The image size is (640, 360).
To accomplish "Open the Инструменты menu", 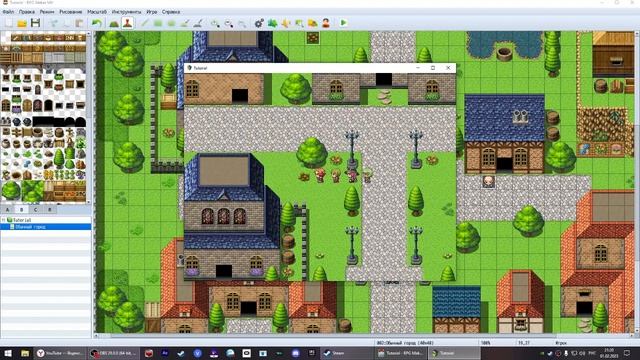I will [x=127, y=12].
